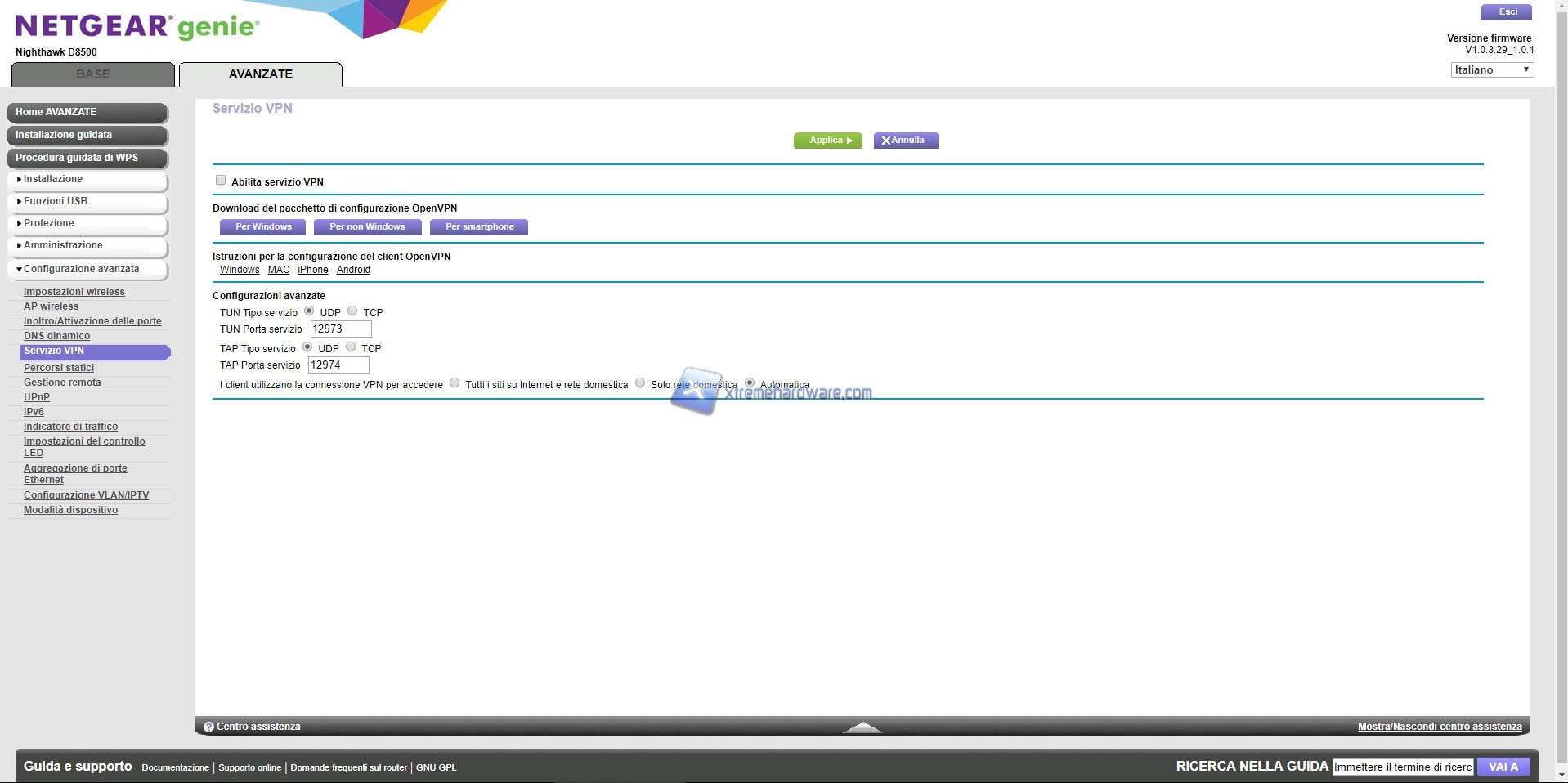Download OpenVPN package Per Windows

(x=263, y=227)
